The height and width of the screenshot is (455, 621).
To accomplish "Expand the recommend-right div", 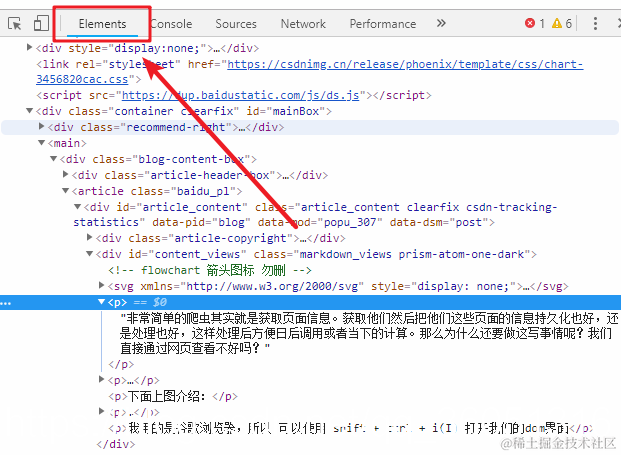I will click(x=41, y=126).
